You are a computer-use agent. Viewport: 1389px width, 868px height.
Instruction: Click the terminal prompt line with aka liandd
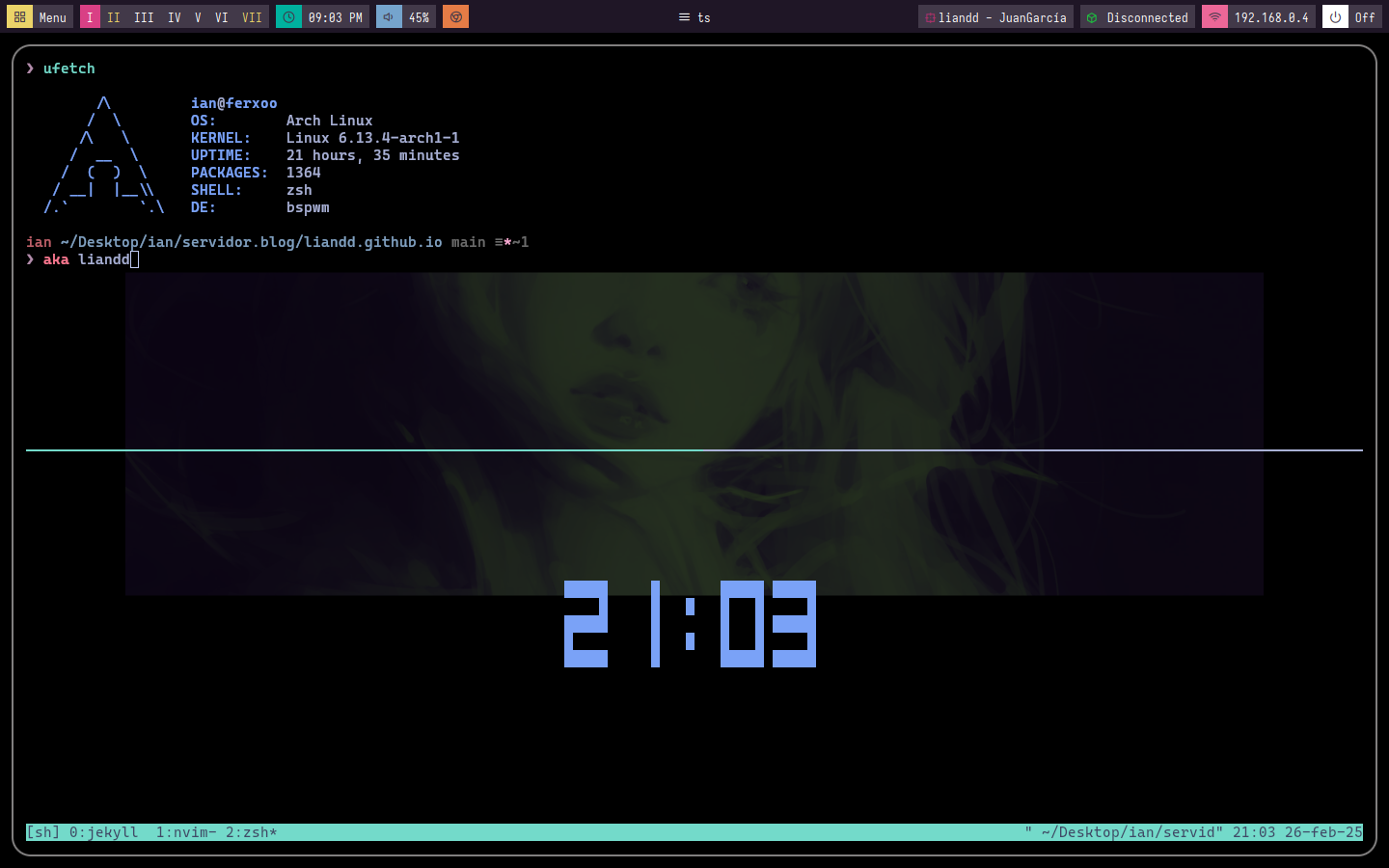click(x=87, y=259)
